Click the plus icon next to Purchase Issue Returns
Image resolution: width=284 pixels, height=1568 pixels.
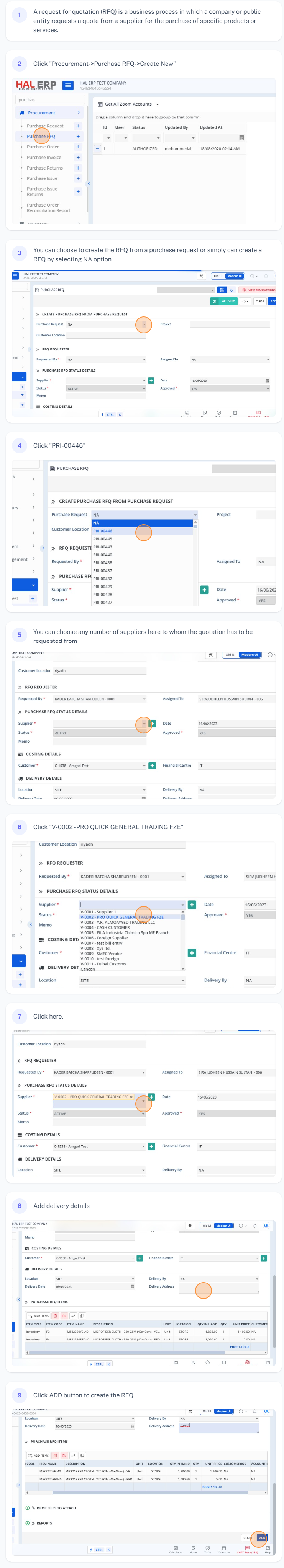[x=78, y=191]
